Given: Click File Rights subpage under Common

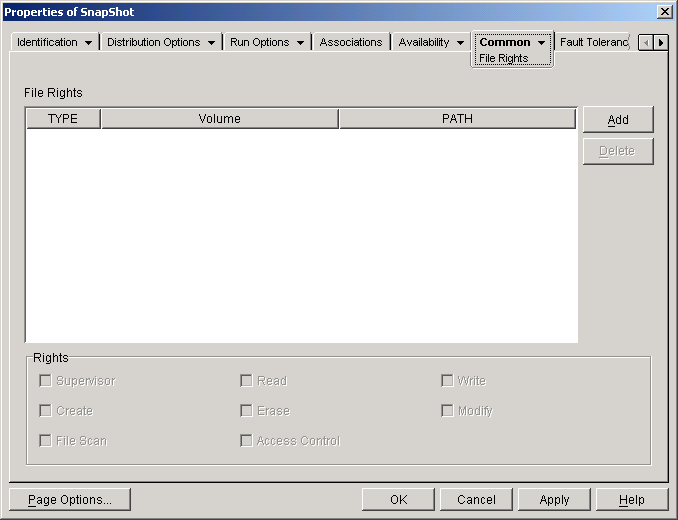Looking at the screenshot, I should coord(504,58).
